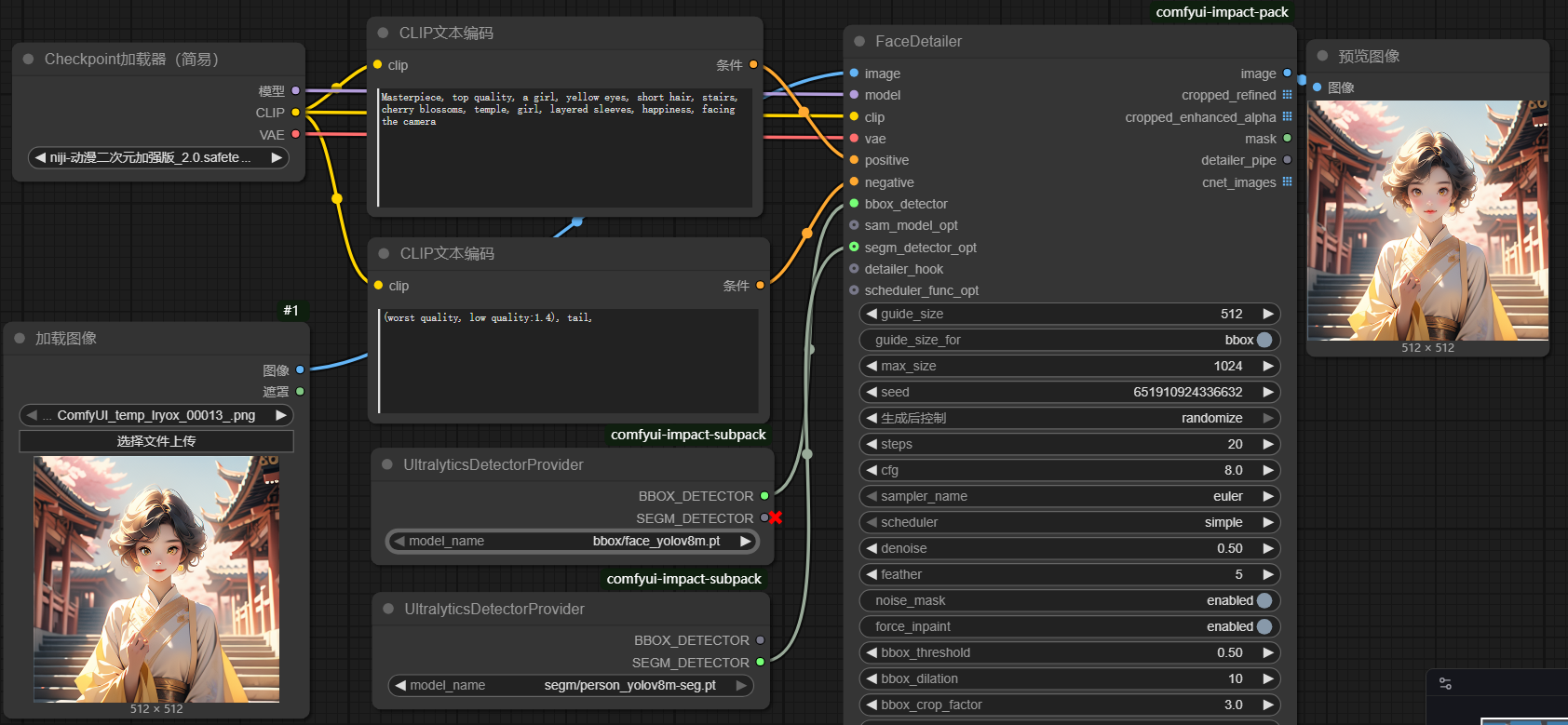Click the positive prompt text box
Screen dimensions: 1568x725
(565, 147)
